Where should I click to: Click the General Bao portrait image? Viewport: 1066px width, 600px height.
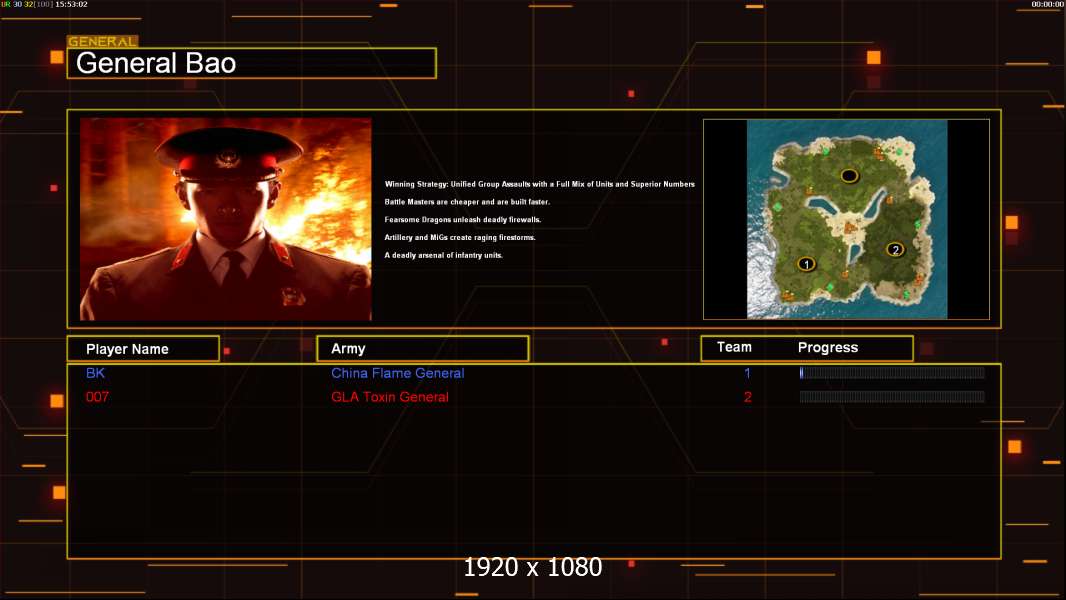[226, 219]
